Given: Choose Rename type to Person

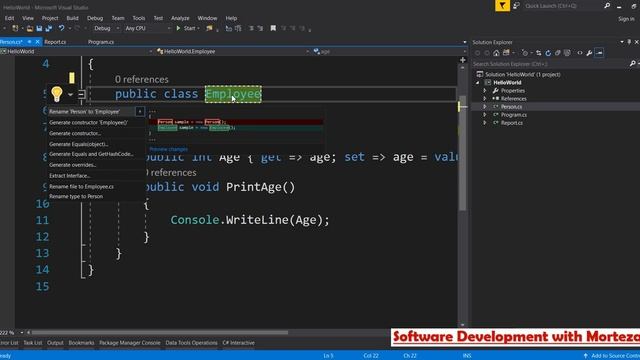Looking at the screenshot, I should [x=76, y=196].
